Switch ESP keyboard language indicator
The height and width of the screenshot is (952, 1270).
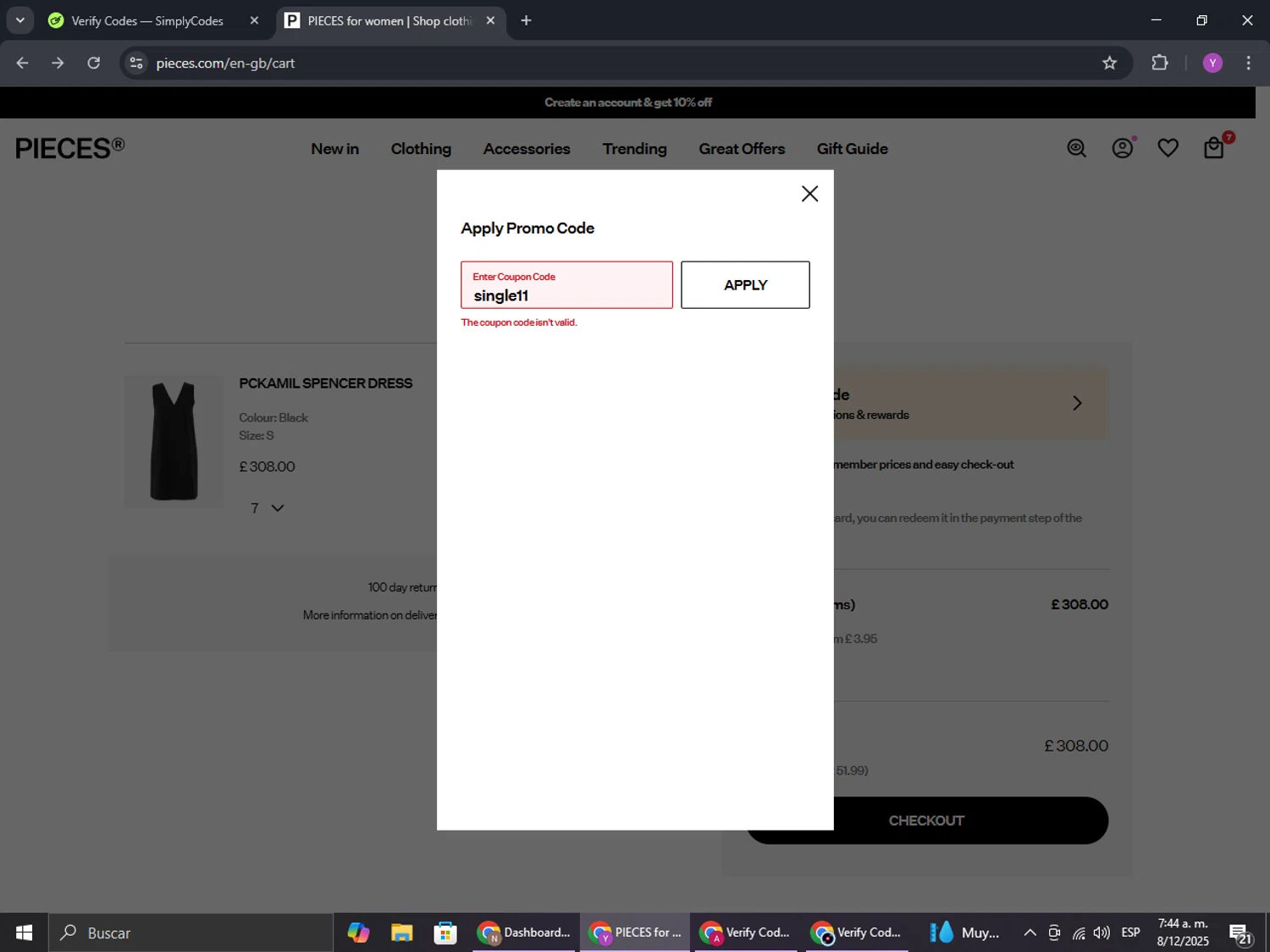pos(1130,933)
